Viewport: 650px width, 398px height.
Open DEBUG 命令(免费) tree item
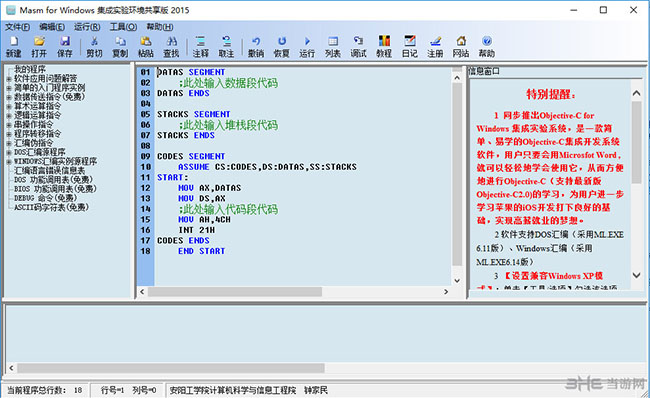(x=46, y=198)
